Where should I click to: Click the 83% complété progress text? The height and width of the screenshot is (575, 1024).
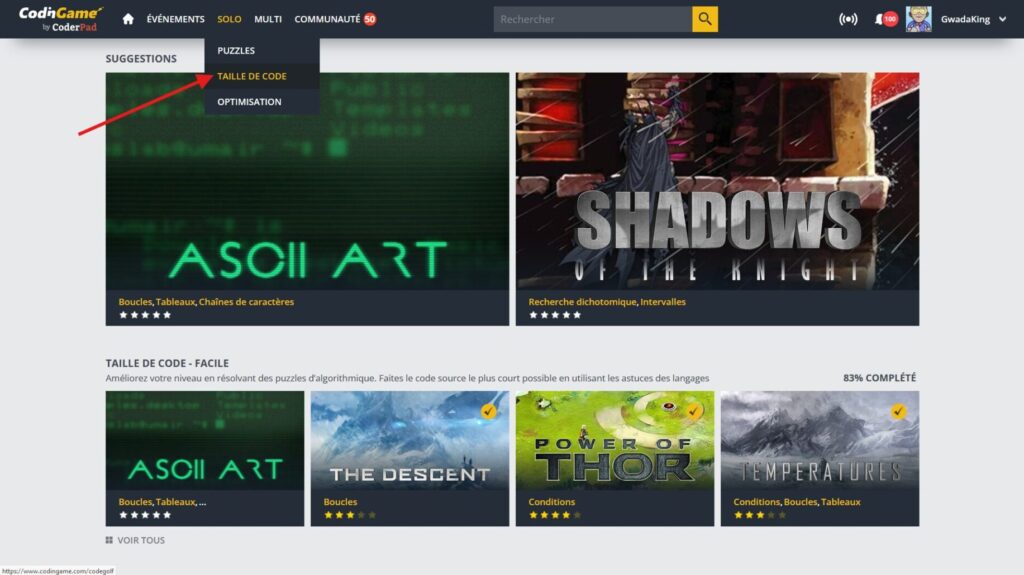pyautogui.click(x=879, y=378)
